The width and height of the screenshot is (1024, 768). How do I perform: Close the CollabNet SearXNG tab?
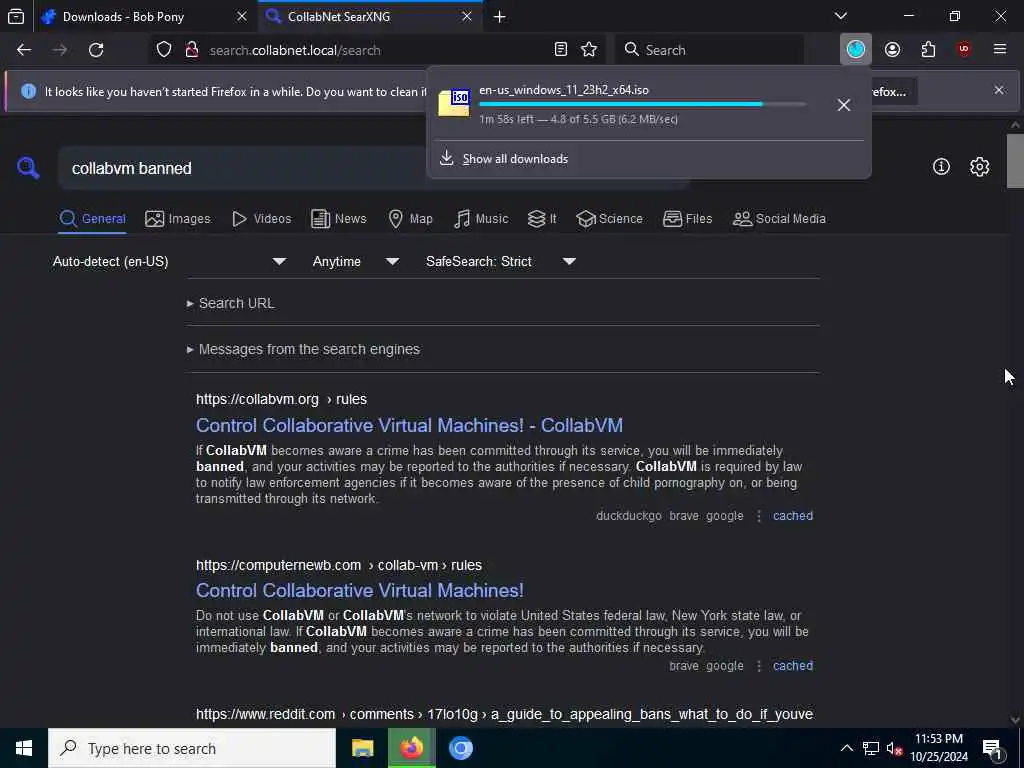pos(467,17)
